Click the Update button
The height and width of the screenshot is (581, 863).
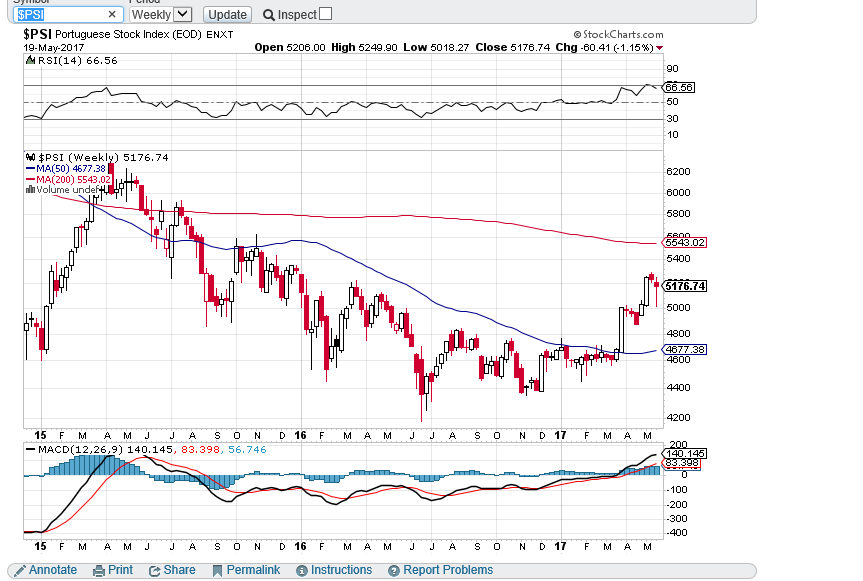coord(227,14)
